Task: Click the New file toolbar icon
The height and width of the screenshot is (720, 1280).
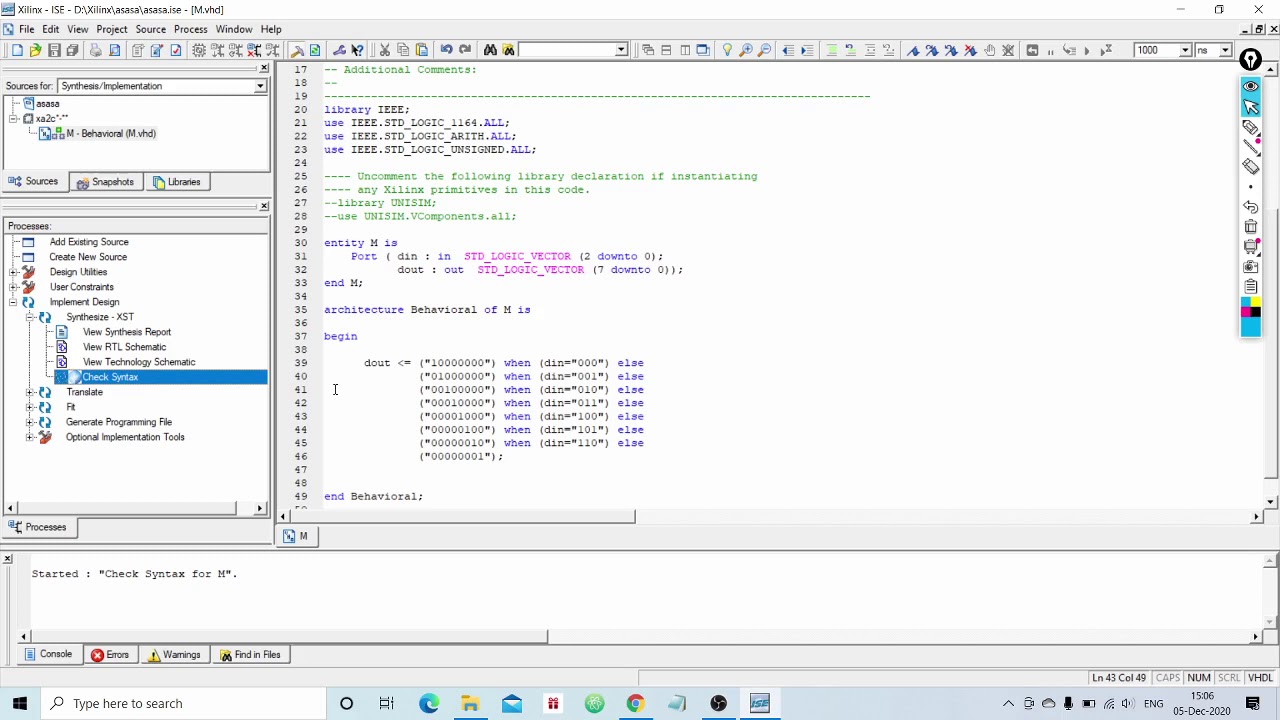Action: point(17,50)
